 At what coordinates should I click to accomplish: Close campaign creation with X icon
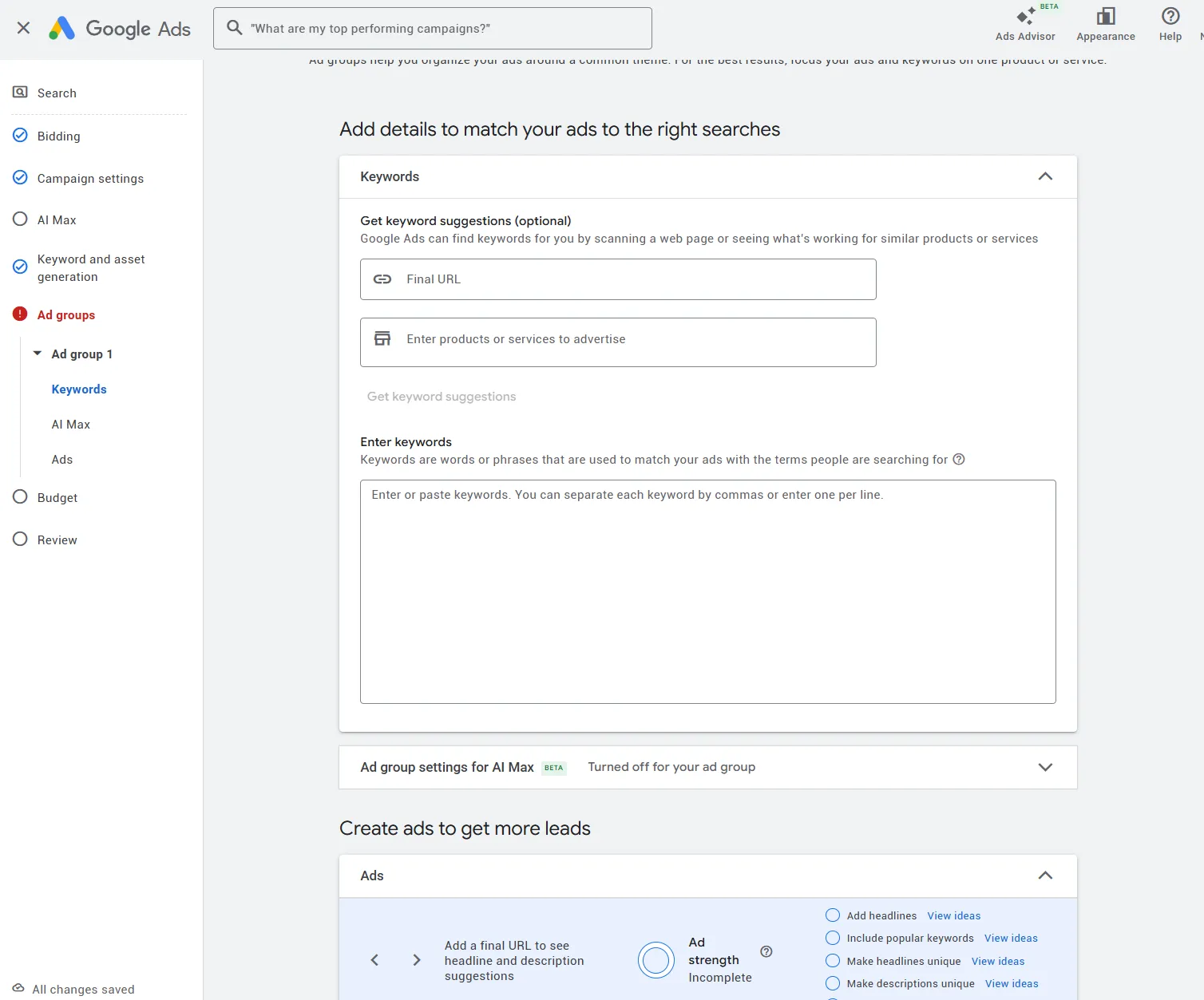(23, 28)
